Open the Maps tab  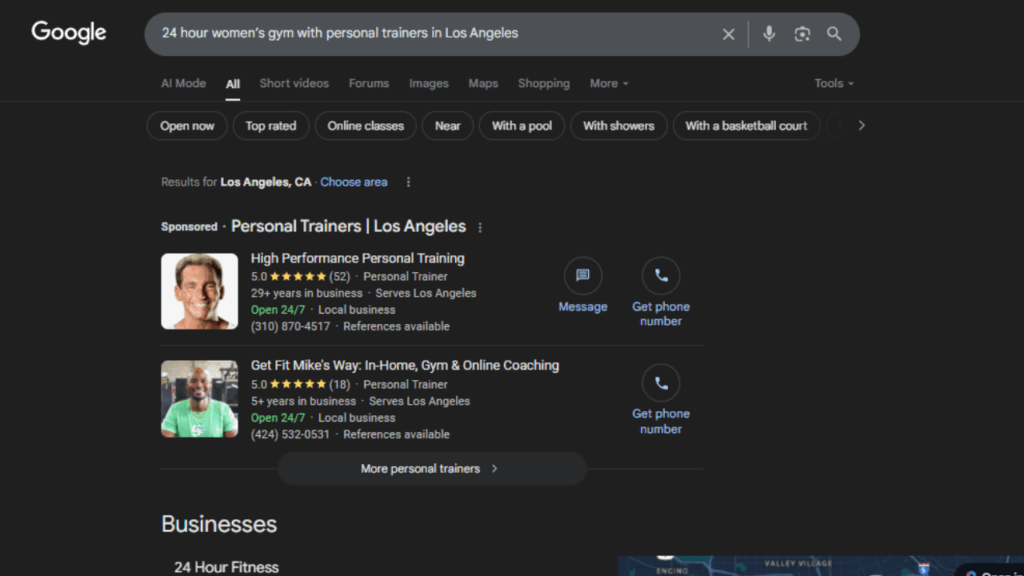point(483,84)
